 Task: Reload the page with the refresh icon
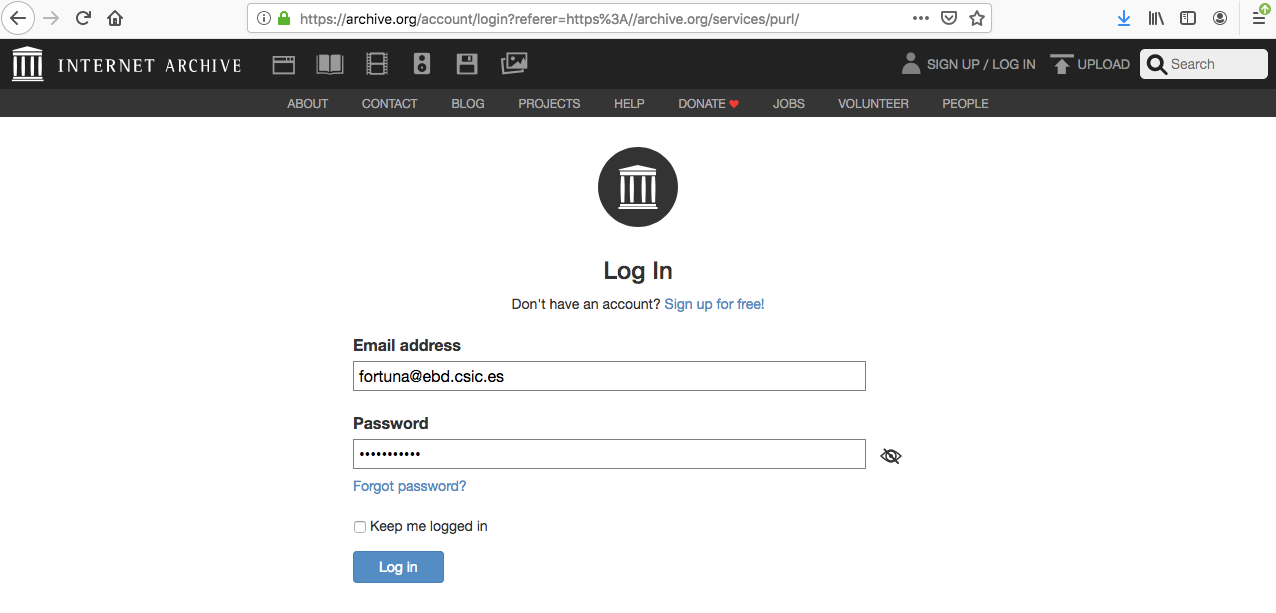pos(84,18)
